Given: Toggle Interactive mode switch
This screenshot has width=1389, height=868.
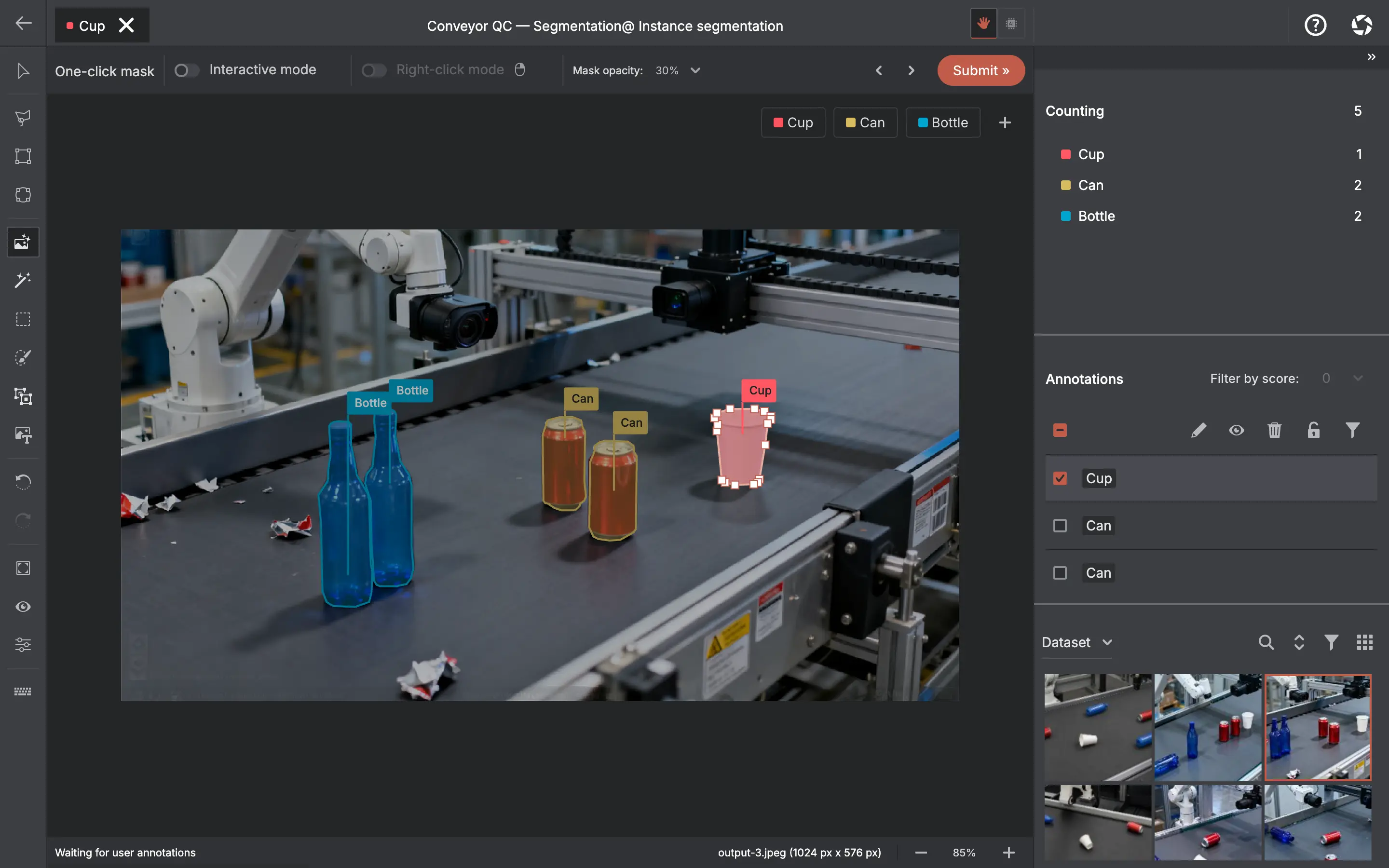Looking at the screenshot, I should (x=186, y=70).
